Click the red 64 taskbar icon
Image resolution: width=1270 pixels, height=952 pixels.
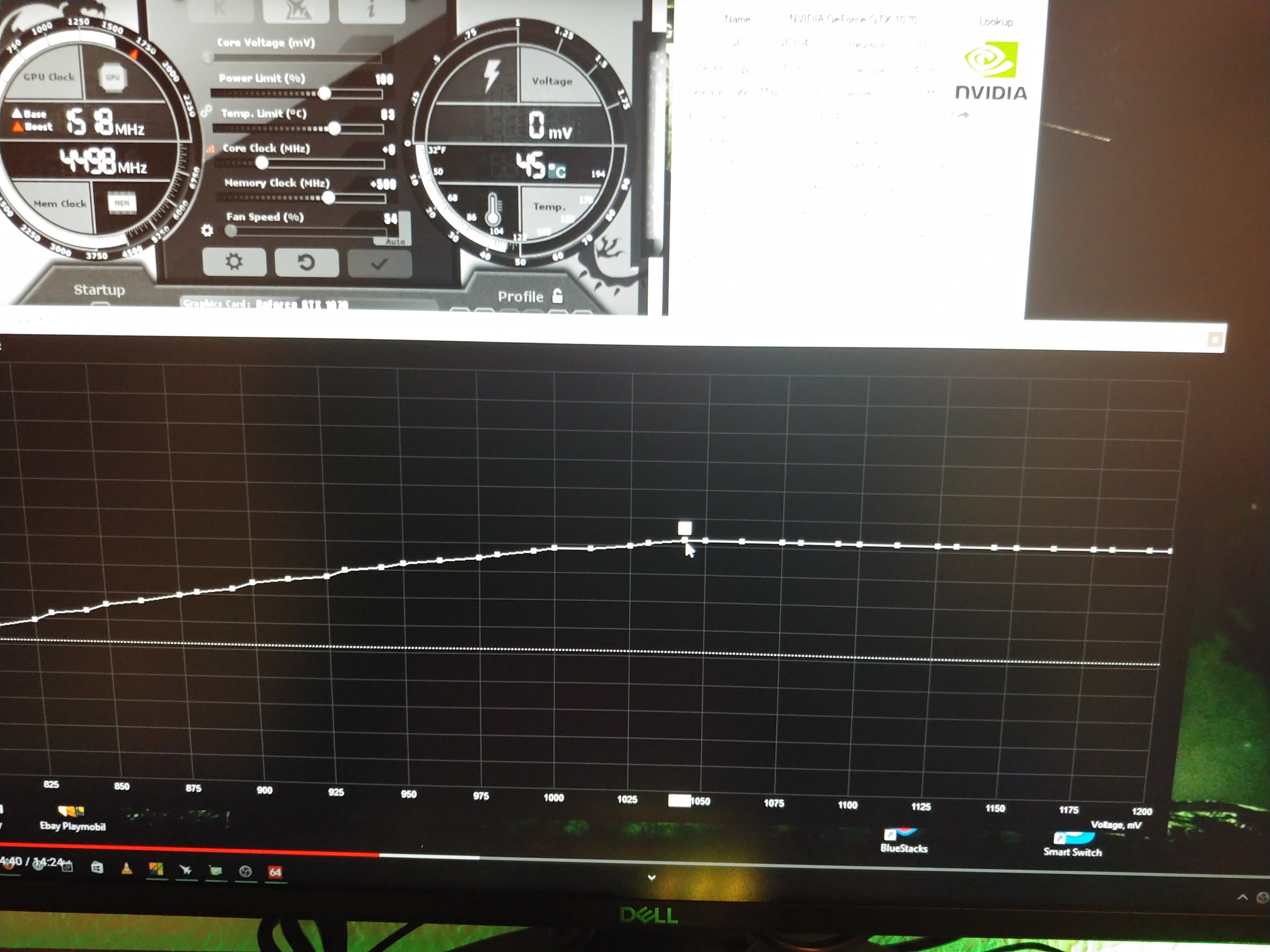pyautogui.click(x=275, y=872)
